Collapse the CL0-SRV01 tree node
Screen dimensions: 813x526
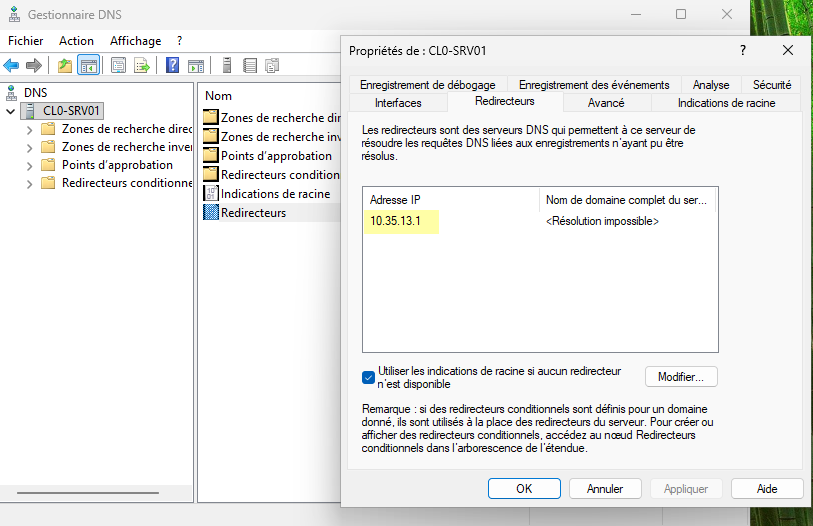pos(10,111)
